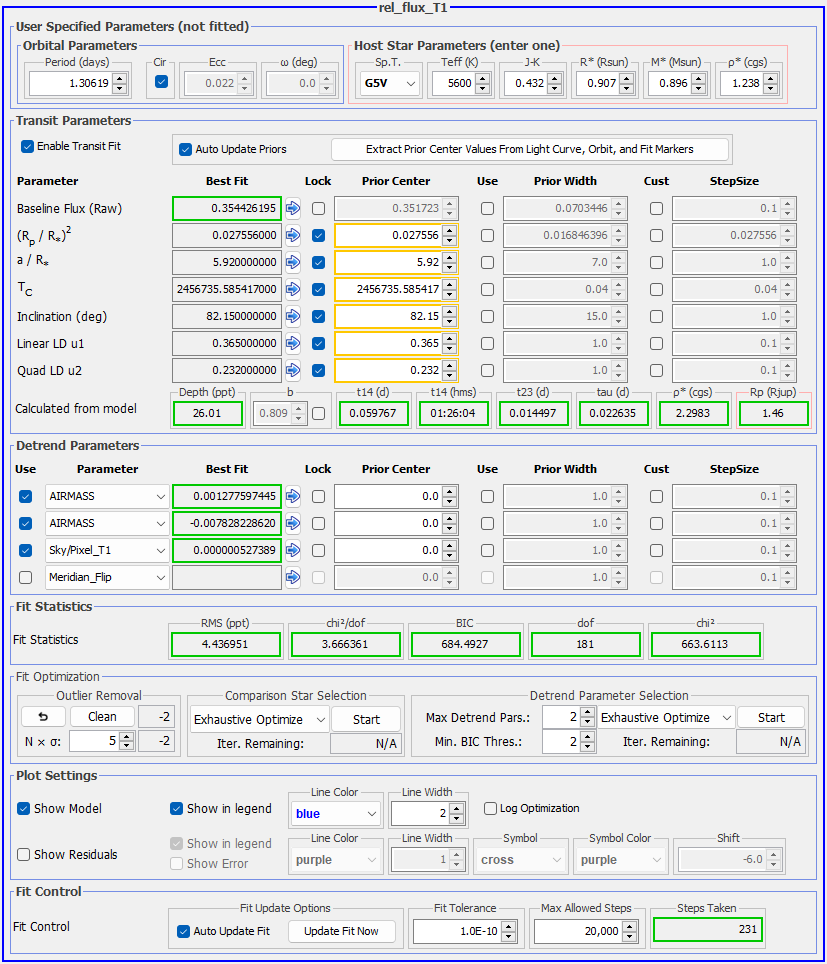
Task: Click copy arrow icon in Linear LD u1 row
Action: [293, 344]
